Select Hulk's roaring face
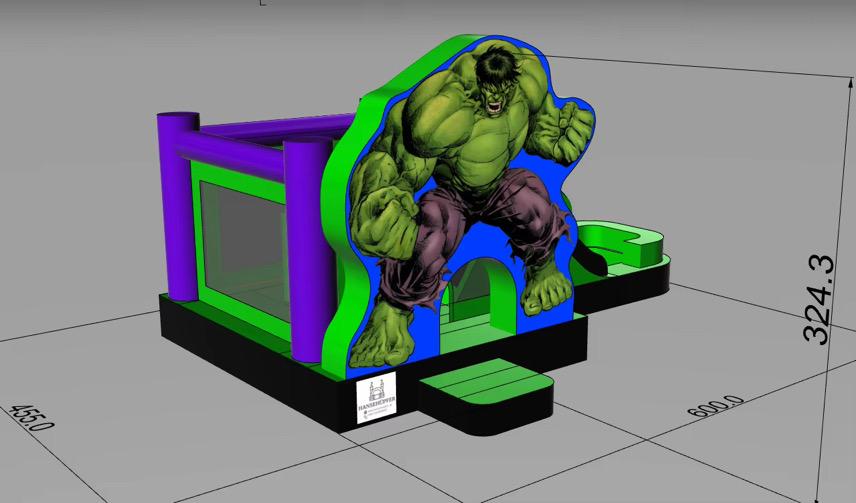The height and width of the screenshot is (503, 856). (x=494, y=94)
